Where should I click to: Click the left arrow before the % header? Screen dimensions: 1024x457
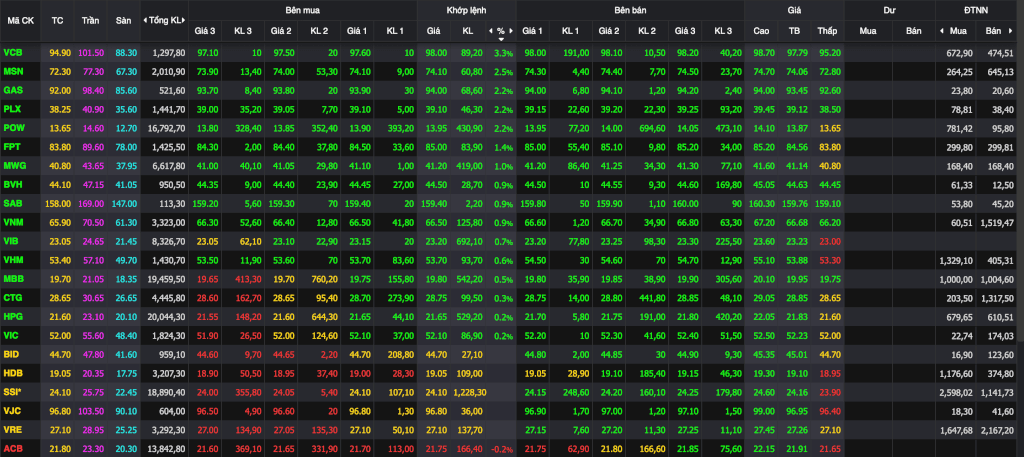[490, 31]
